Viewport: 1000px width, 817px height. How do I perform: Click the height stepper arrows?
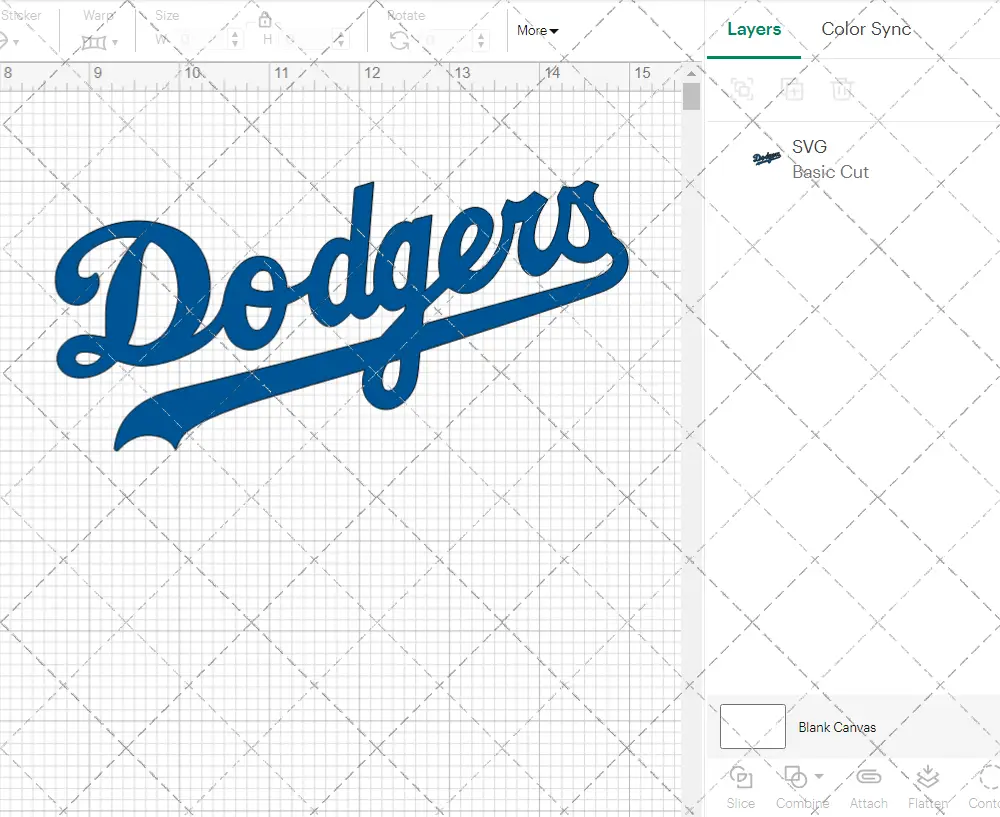click(x=341, y=40)
